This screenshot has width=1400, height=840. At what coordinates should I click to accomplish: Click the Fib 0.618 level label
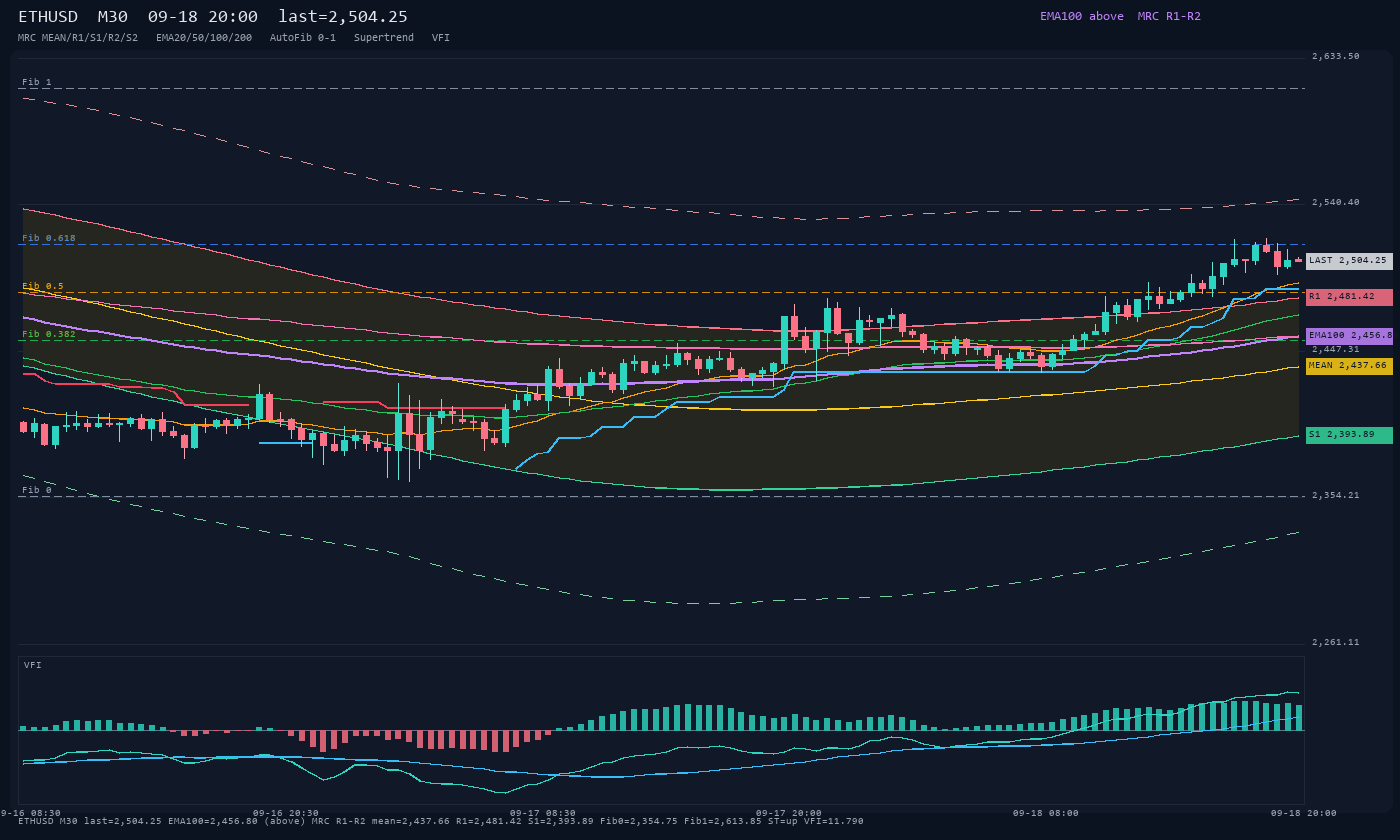coord(49,238)
